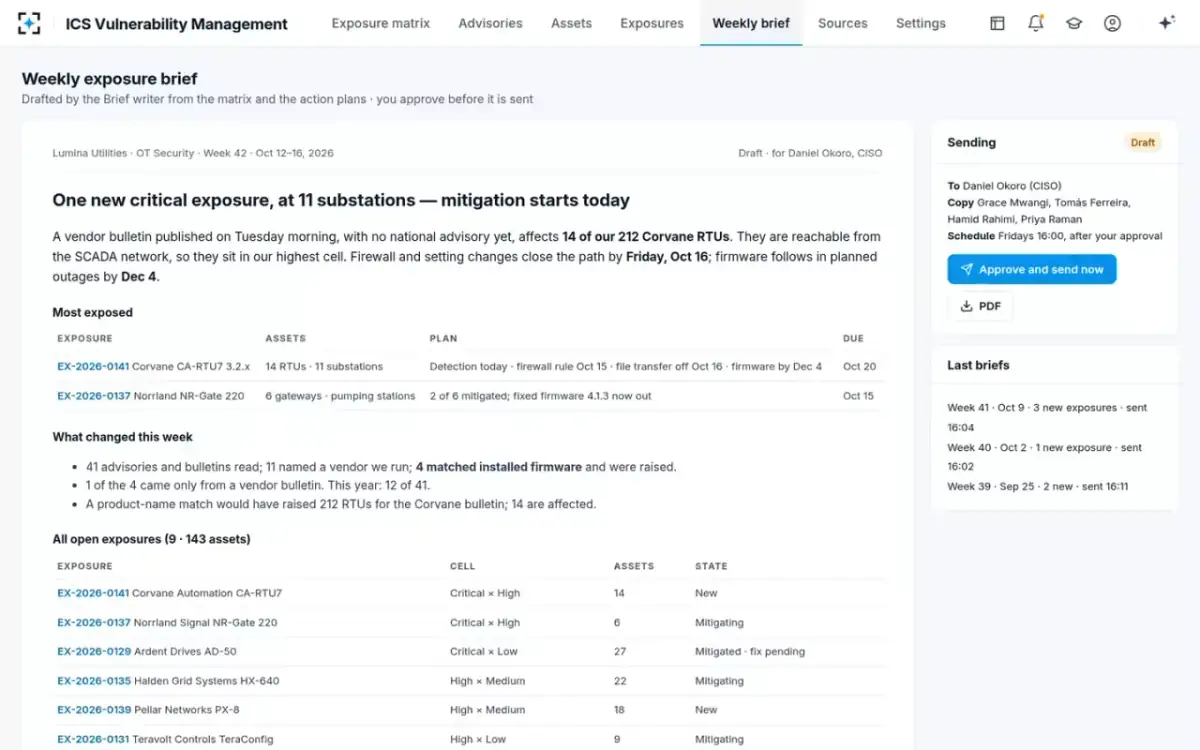Select the Weekly brief tab
Viewport: 1200px width, 750px height.
(x=751, y=23)
